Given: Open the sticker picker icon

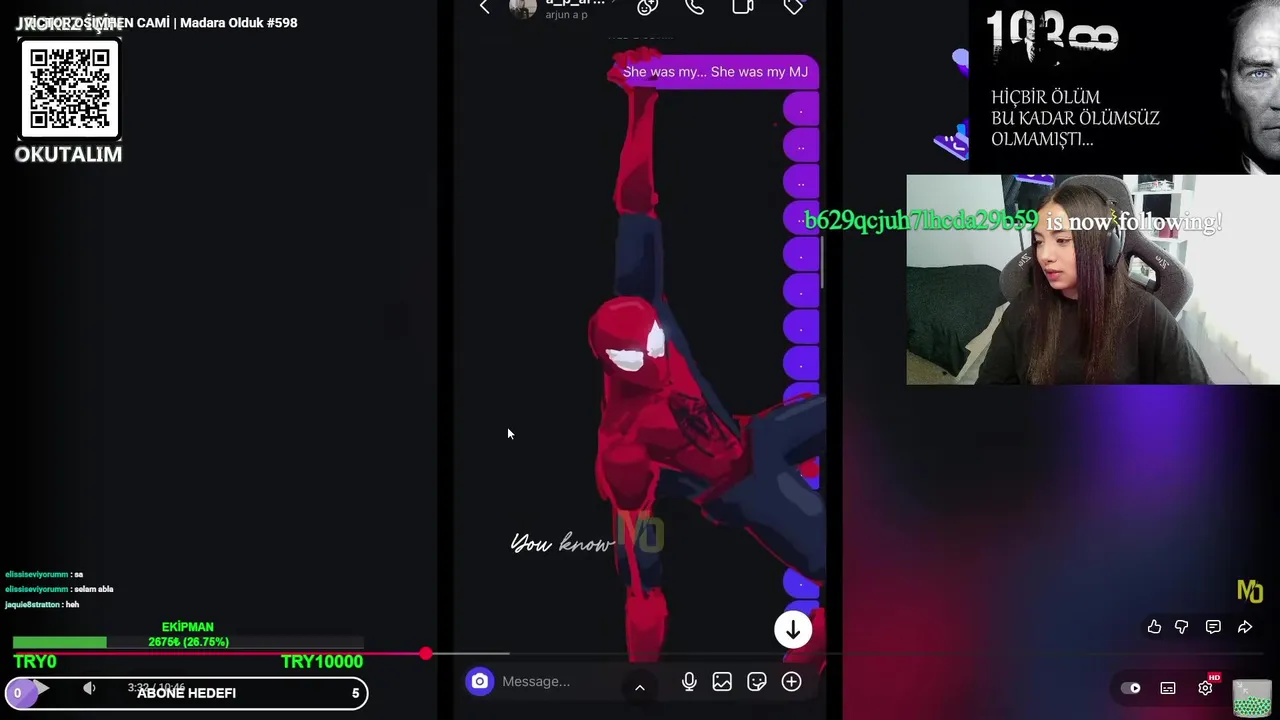Looking at the screenshot, I should pyautogui.click(x=757, y=682).
